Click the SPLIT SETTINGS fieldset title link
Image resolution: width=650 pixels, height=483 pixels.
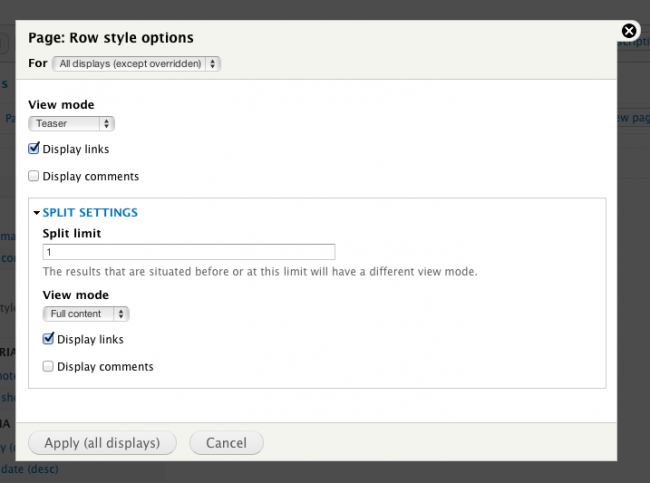90,213
